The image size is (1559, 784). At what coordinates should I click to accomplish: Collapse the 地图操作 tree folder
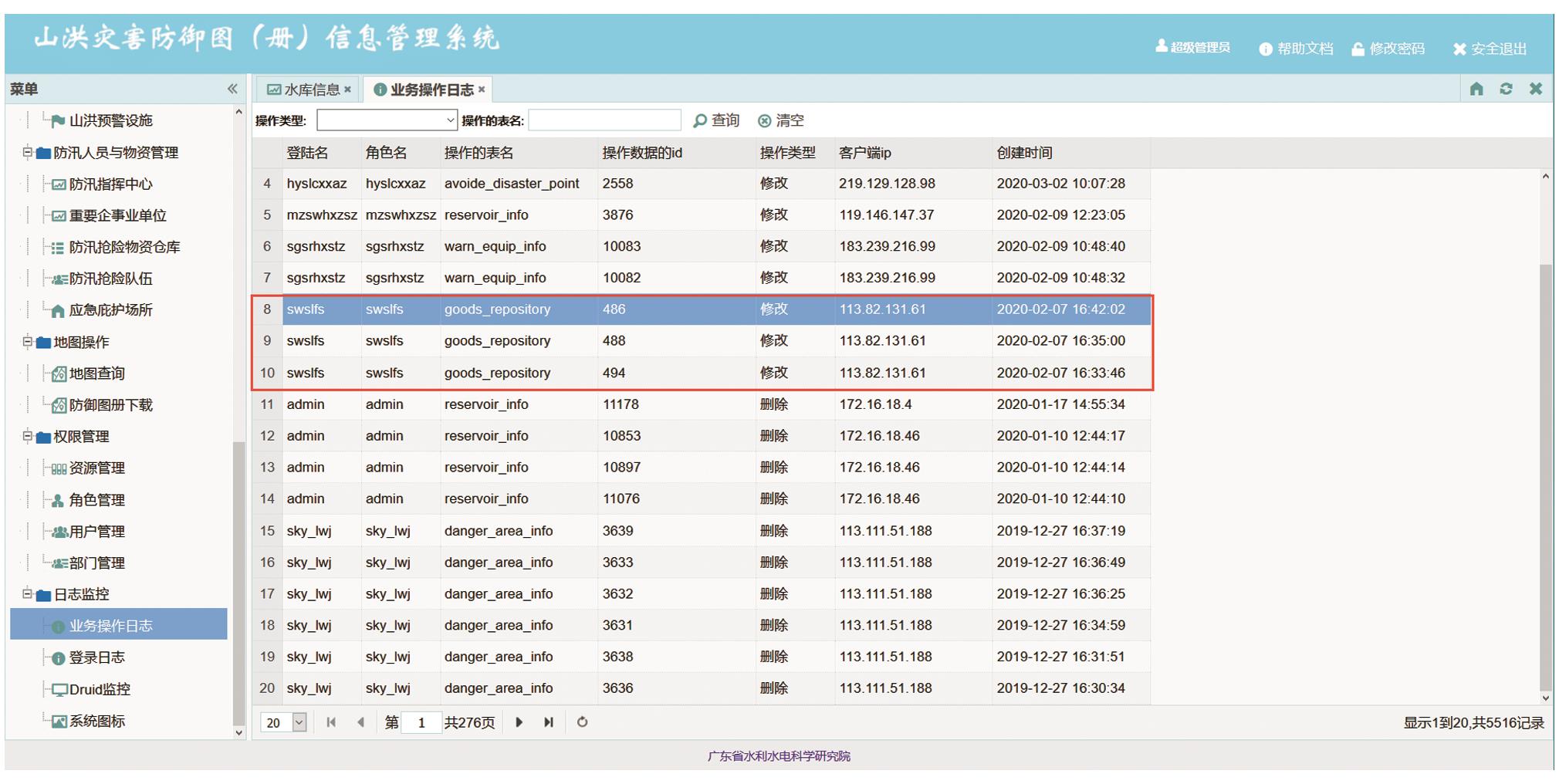click(27, 341)
